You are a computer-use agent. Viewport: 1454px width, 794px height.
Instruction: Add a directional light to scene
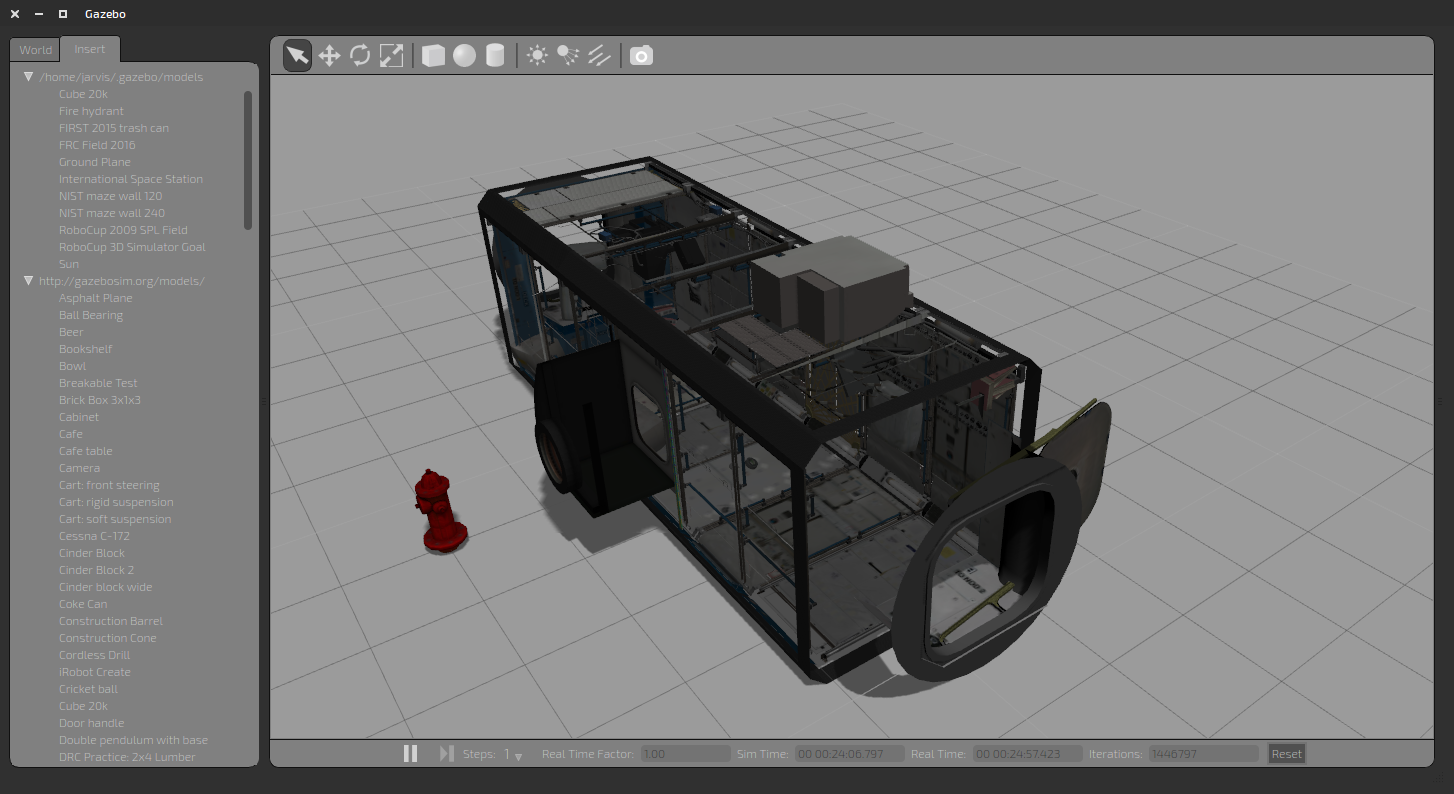[599, 56]
